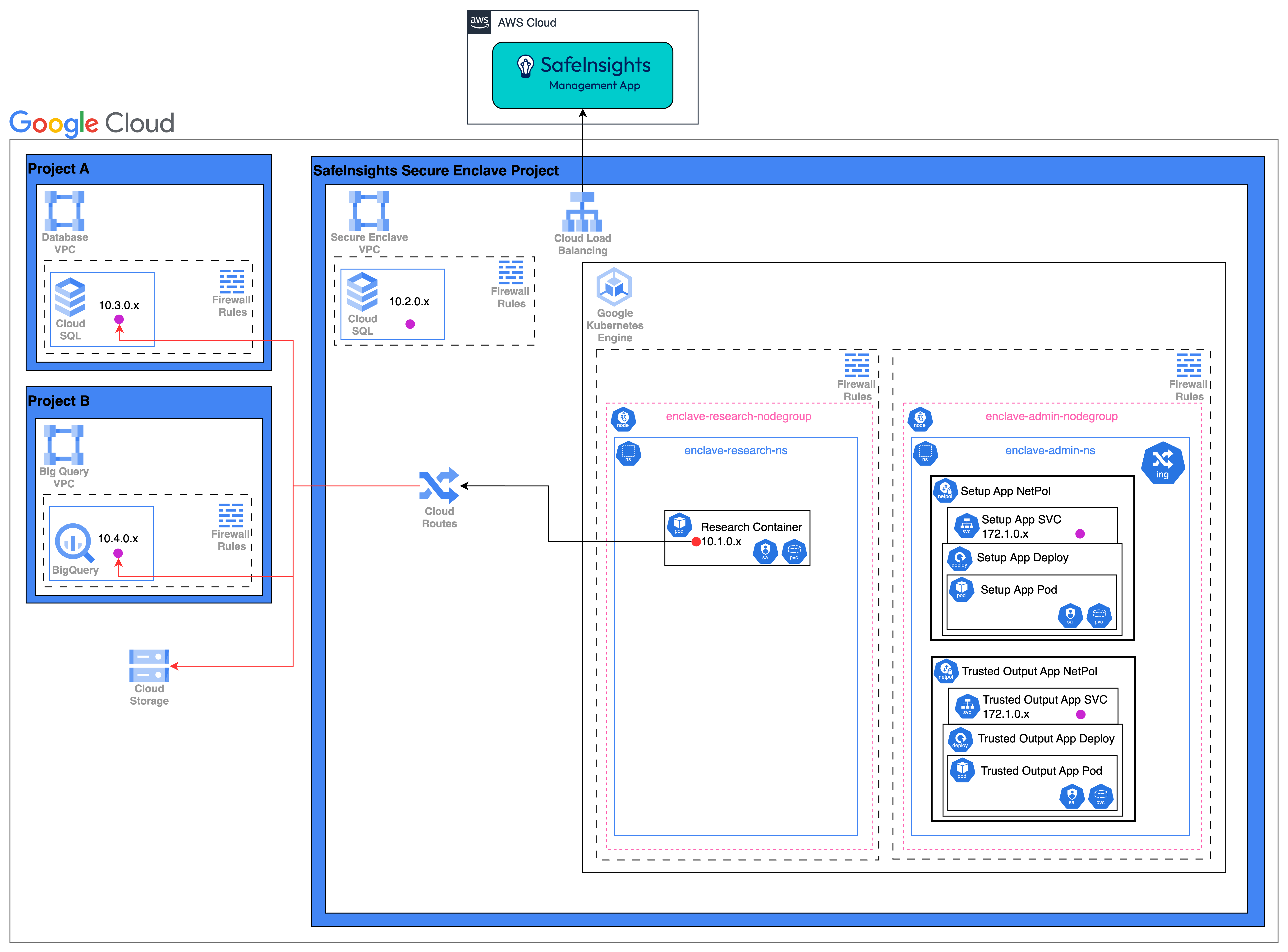The width and height of the screenshot is (1288, 952).
Task: Click the Cloud Routes icon
Action: click(x=439, y=485)
